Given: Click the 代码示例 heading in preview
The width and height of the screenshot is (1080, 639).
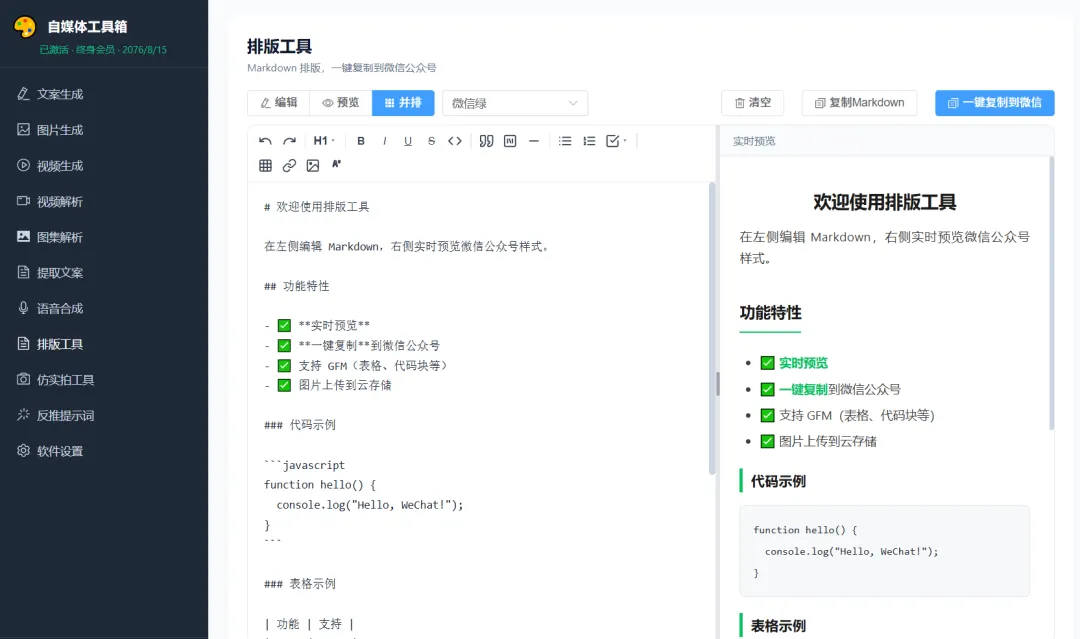Looking at the screenshot, I should click(x=778, y=481).
